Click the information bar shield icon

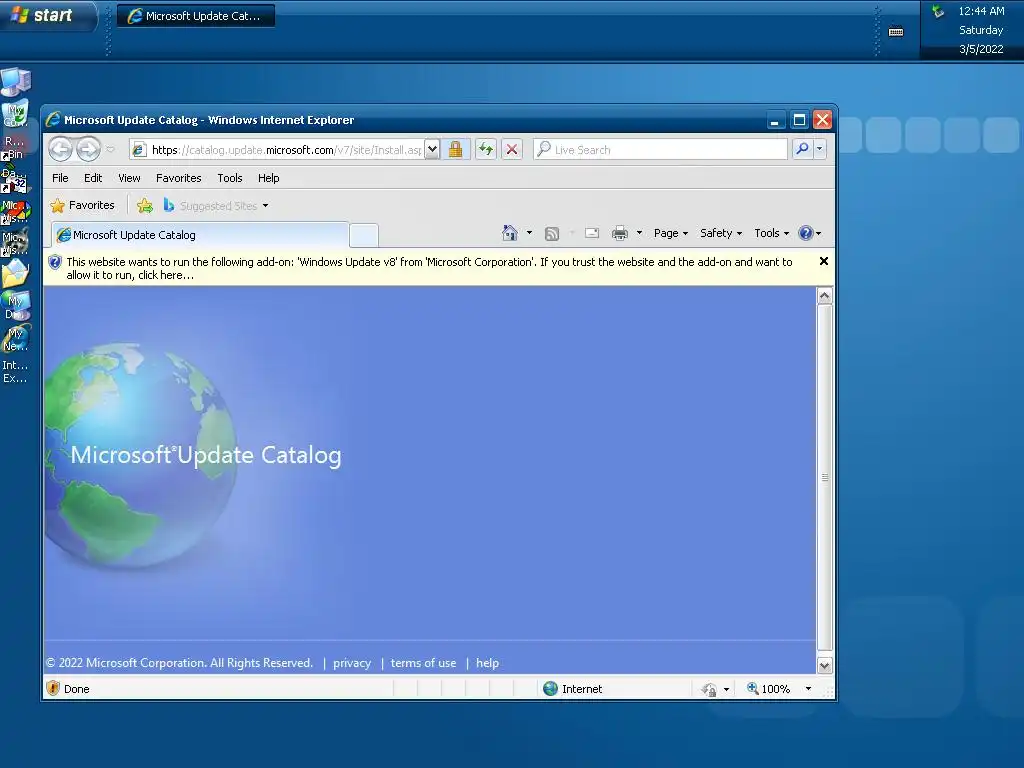pos(55,263)
